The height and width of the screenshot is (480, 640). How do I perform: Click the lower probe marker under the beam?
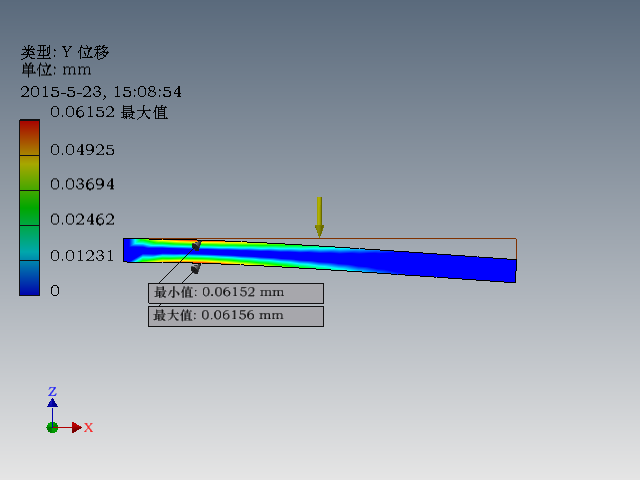[x=196, y=268]
